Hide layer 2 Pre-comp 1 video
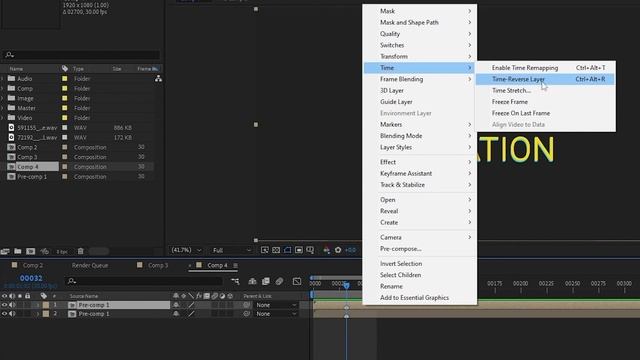 pos(4,314)
